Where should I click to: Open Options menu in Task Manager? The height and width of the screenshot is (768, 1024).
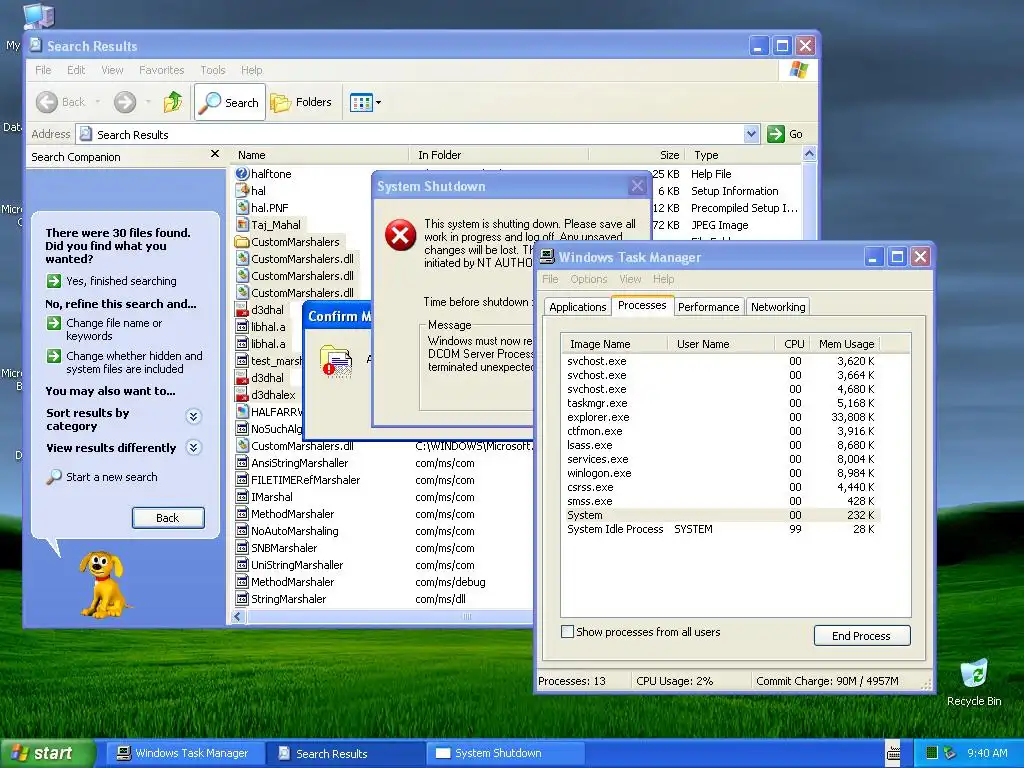(x=588, y=279)
